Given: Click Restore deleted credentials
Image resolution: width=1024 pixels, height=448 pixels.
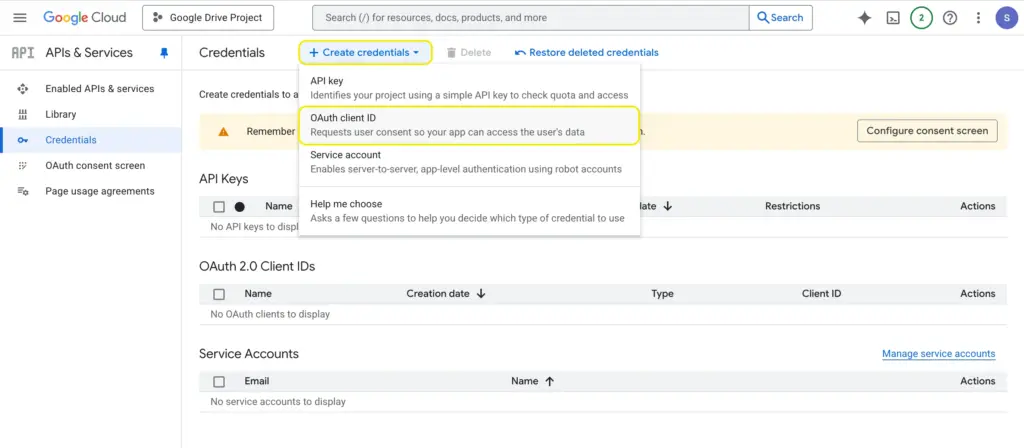Looking at the screenshot, I should (586, 52).
